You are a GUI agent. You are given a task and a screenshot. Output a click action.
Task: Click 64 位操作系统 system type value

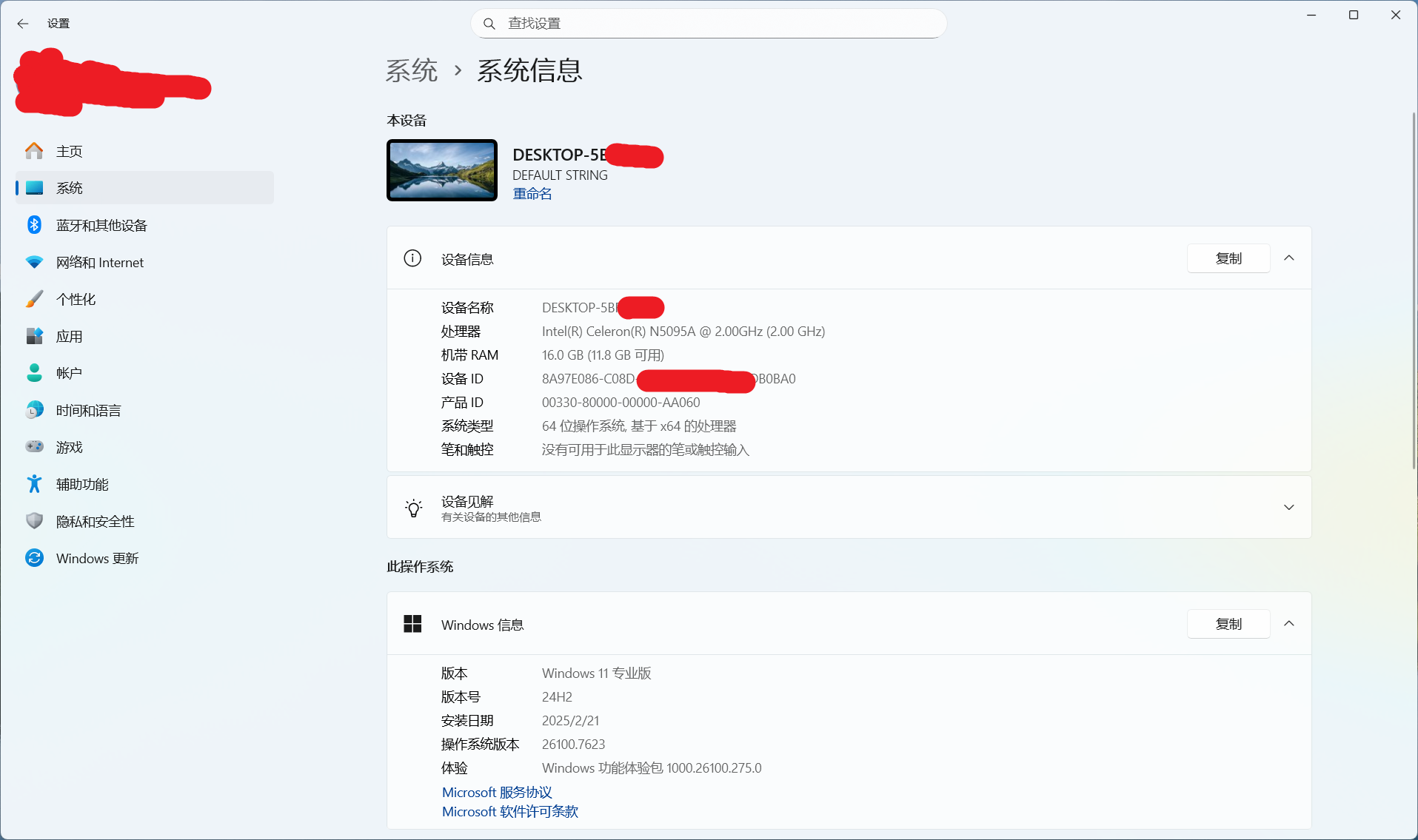pos(639,426)
